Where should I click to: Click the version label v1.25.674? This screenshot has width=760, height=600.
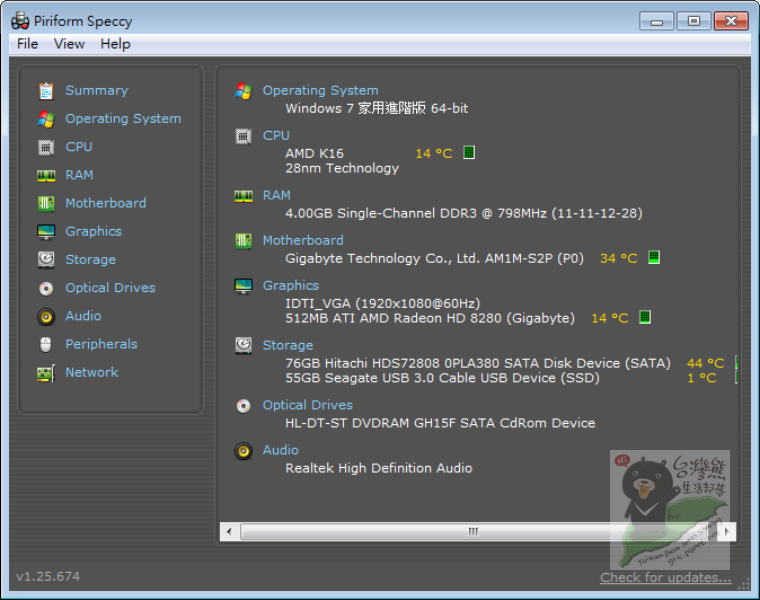(48, 577)
